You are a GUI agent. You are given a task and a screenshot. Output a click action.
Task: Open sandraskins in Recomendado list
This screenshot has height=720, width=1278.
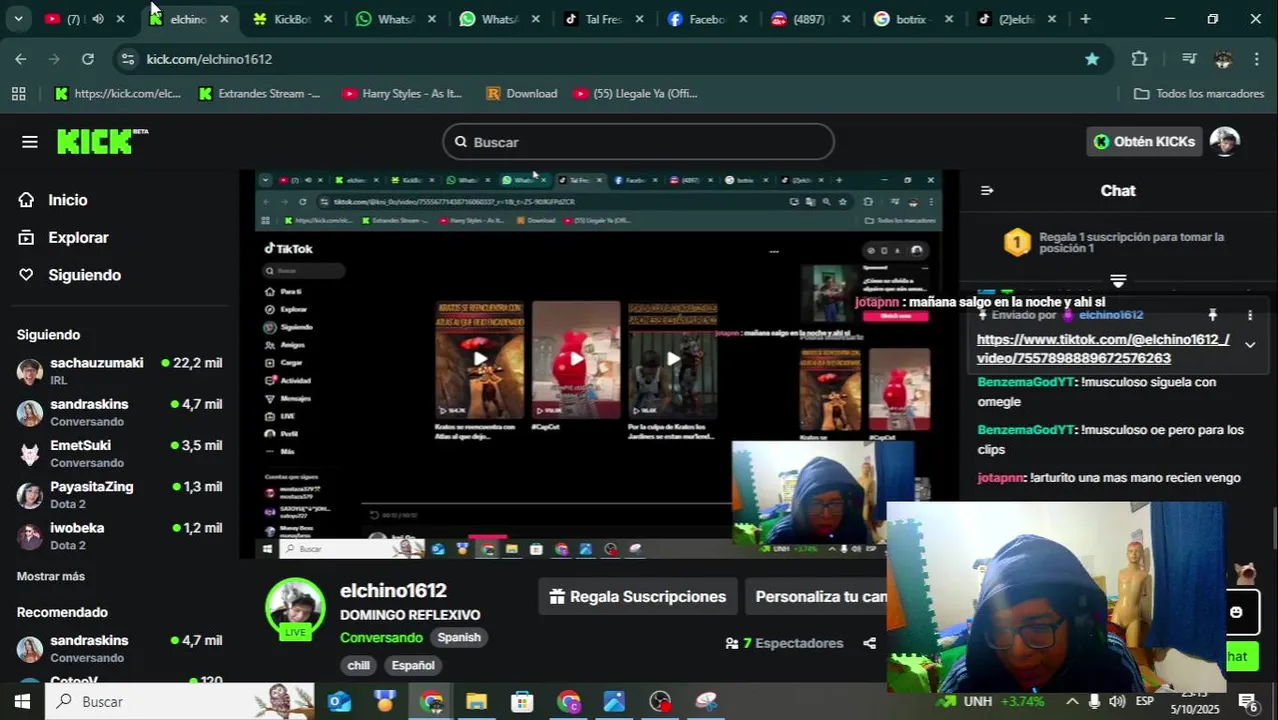[x=120, y=648]
